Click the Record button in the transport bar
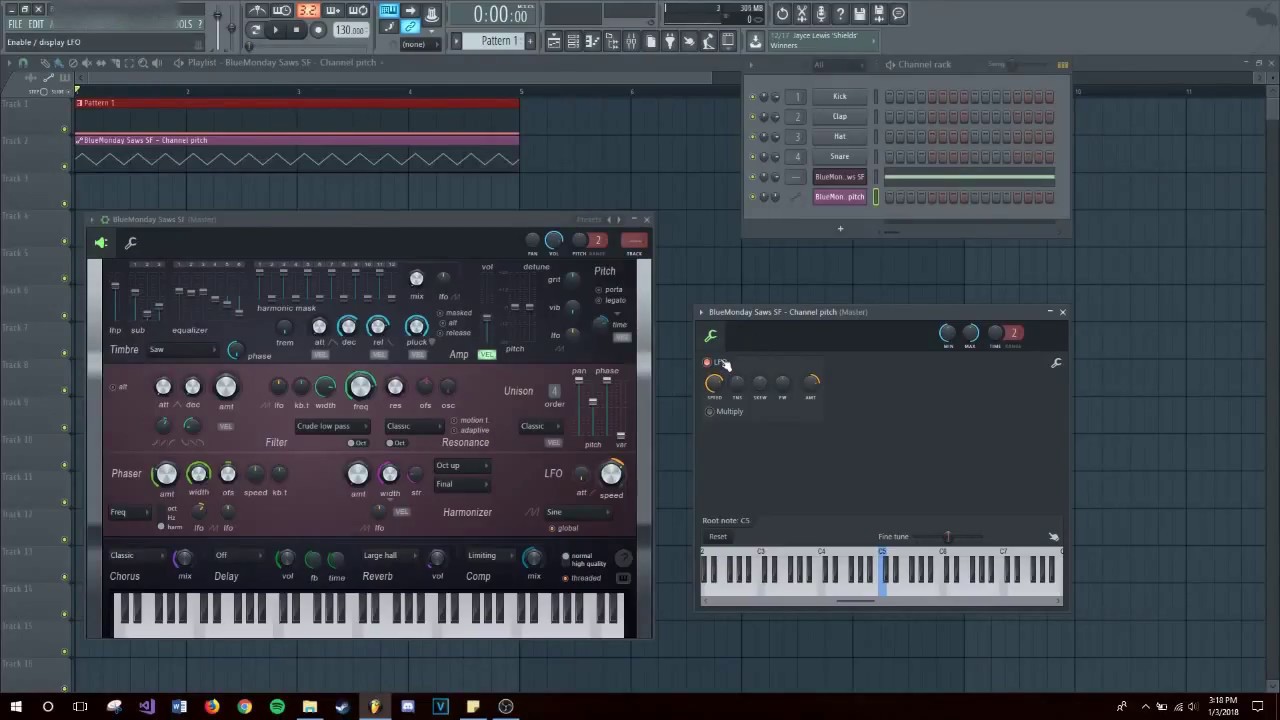 318,30
